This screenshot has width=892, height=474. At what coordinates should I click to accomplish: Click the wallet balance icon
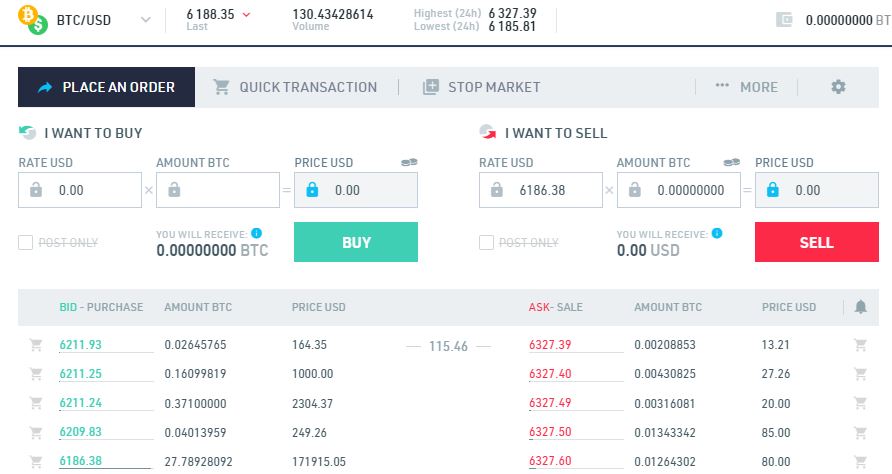[x=785, y=19]
